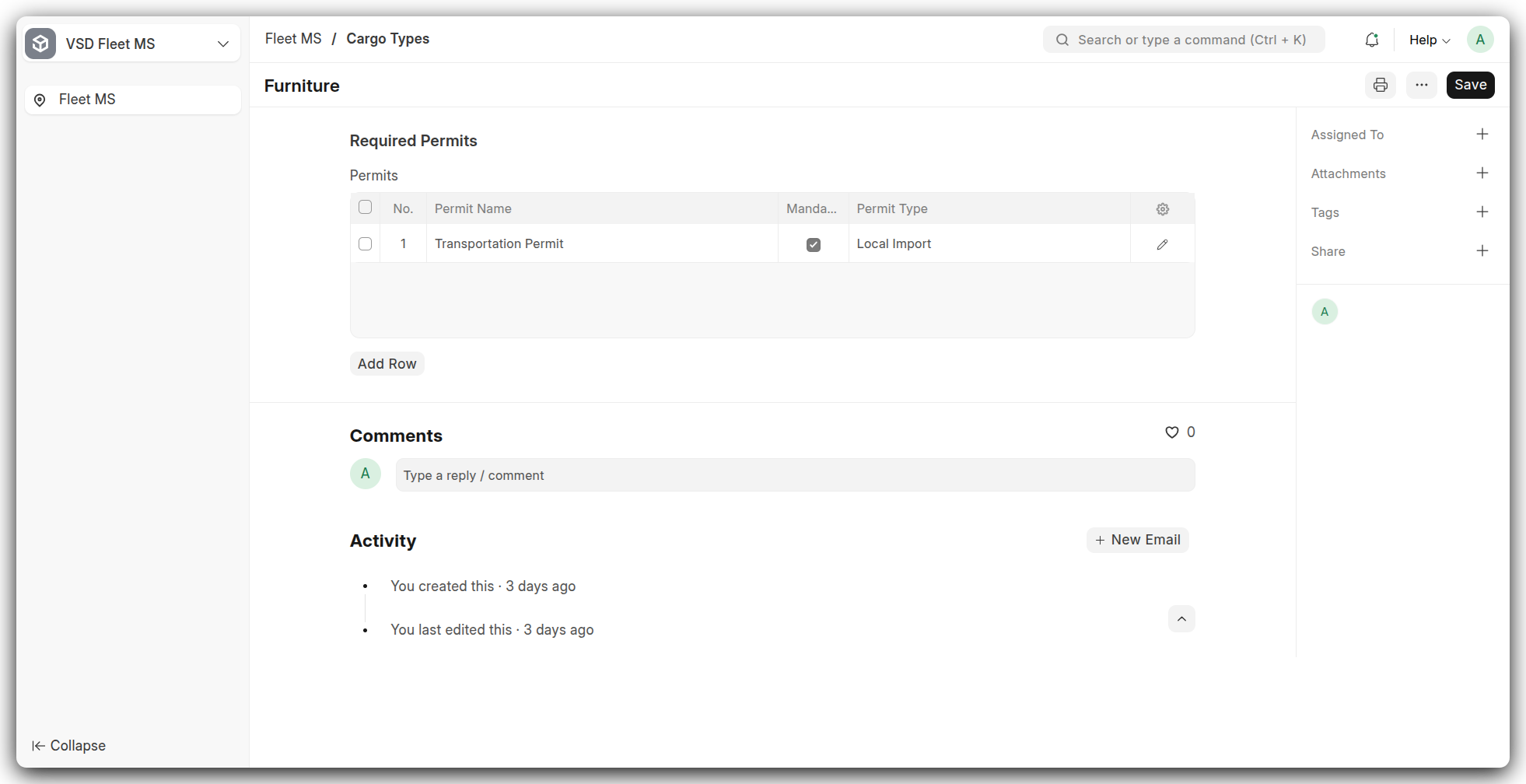Print the Furniture document
The image size is (1526, 784).
pyautogui.click(x=1381, y=85)
